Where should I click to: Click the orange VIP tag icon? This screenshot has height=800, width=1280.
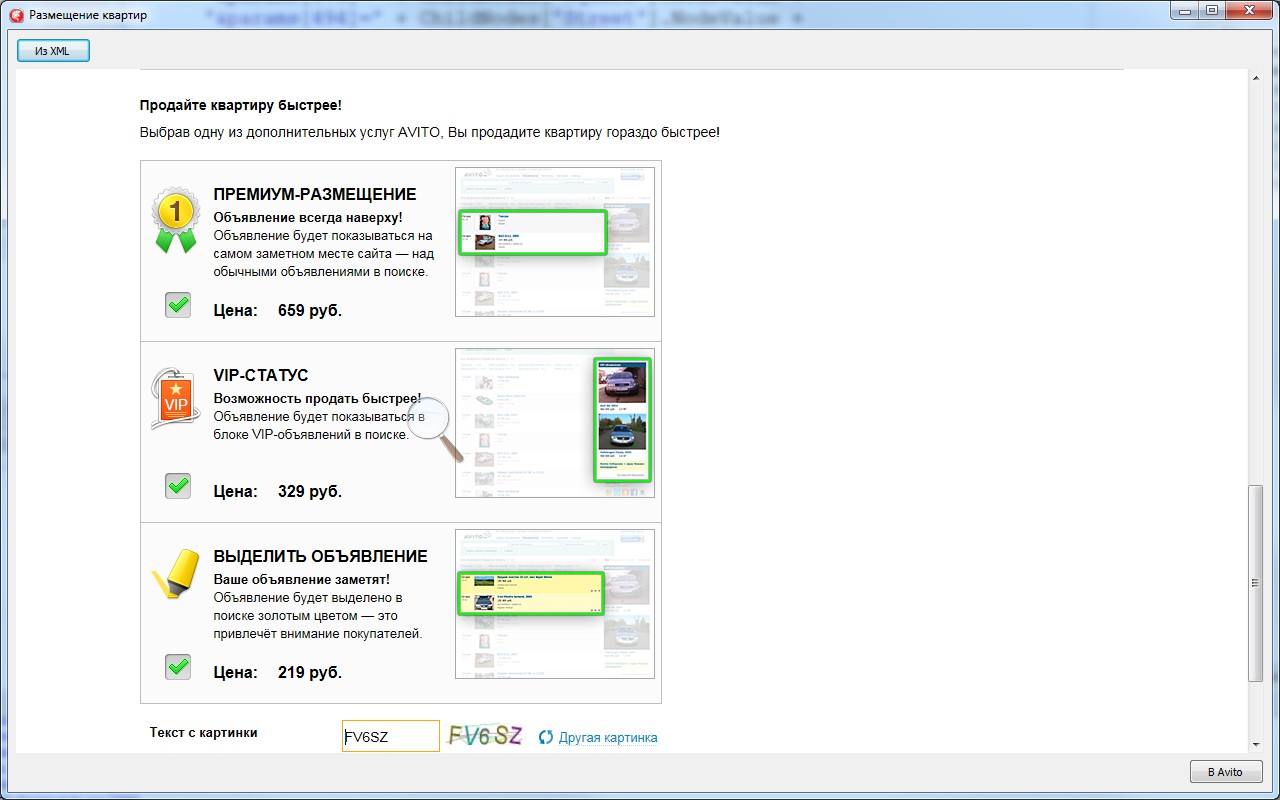[x=175, y=398]
